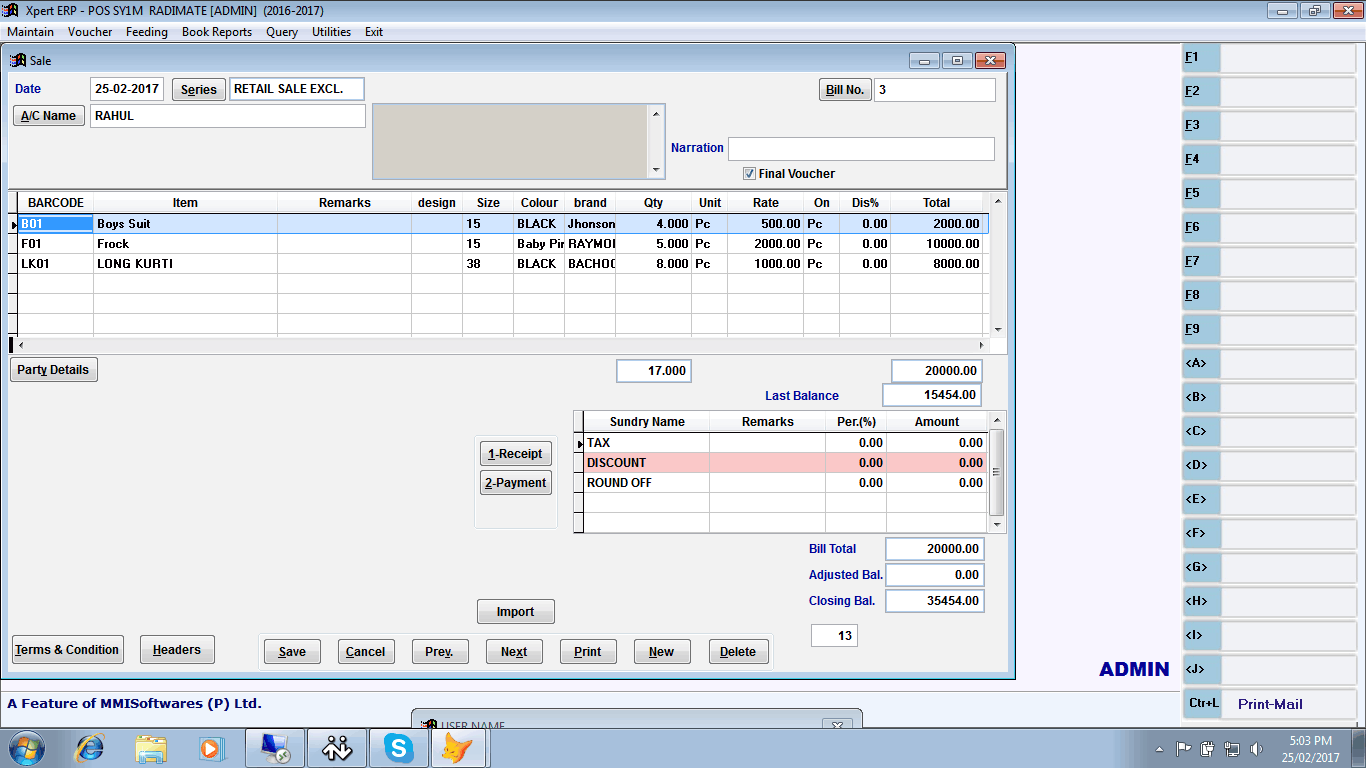Expand the Series selection button
This screenshot has height=768, width=1366.
198,90
